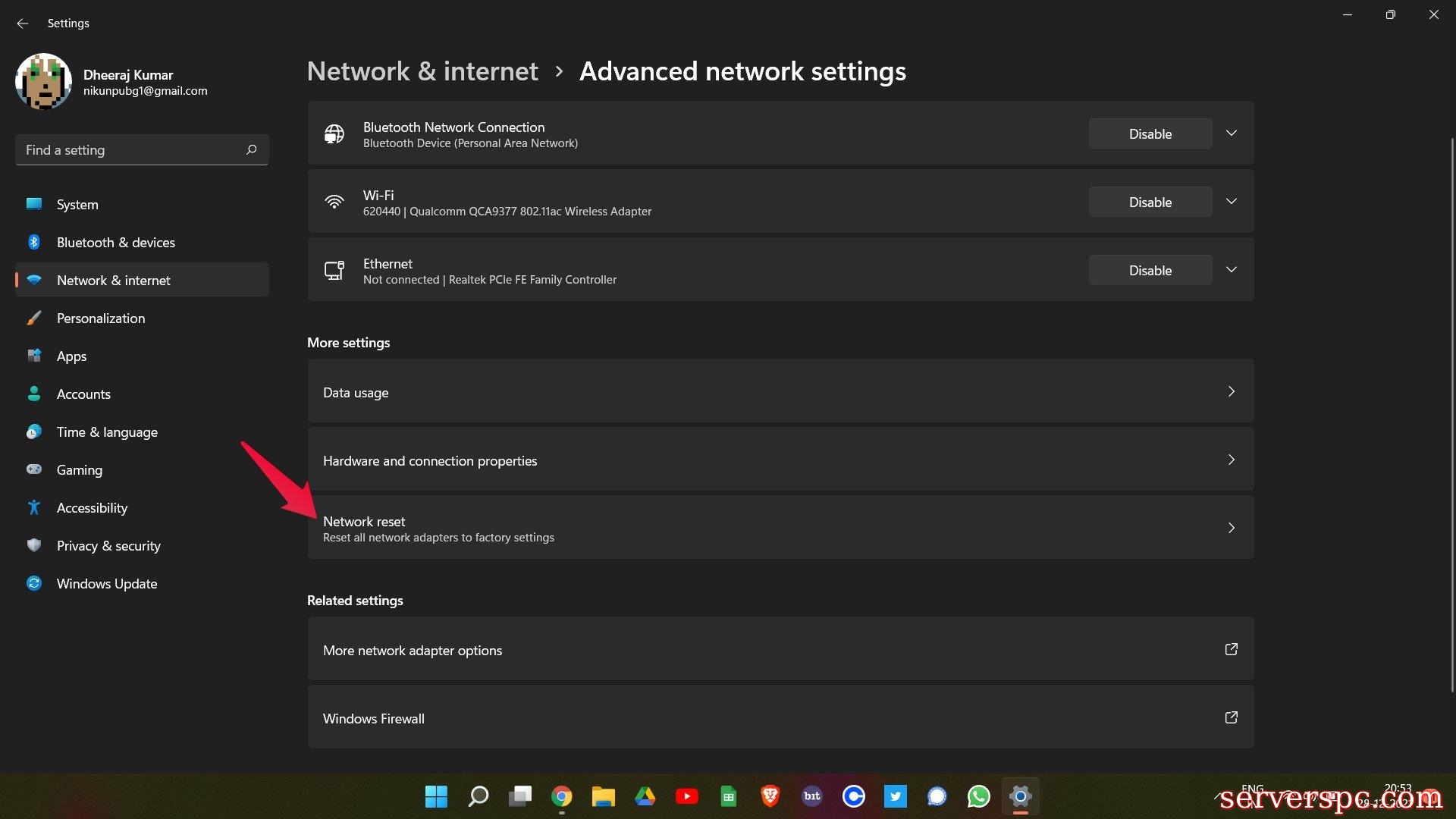Open Privacy & security in sidebar
1456x819 pixels.
(x=108, y=546)
